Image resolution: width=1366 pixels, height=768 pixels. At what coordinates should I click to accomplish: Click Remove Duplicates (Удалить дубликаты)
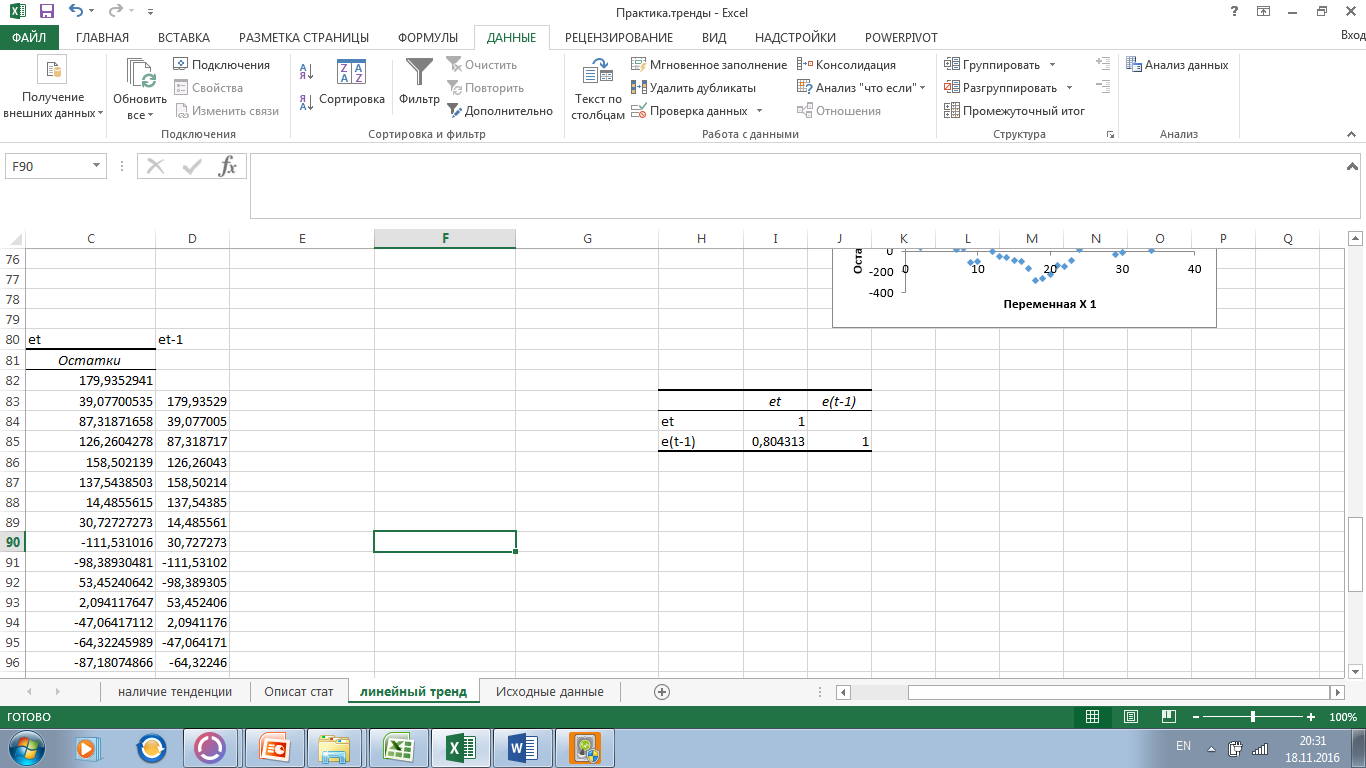coord(693,88)
